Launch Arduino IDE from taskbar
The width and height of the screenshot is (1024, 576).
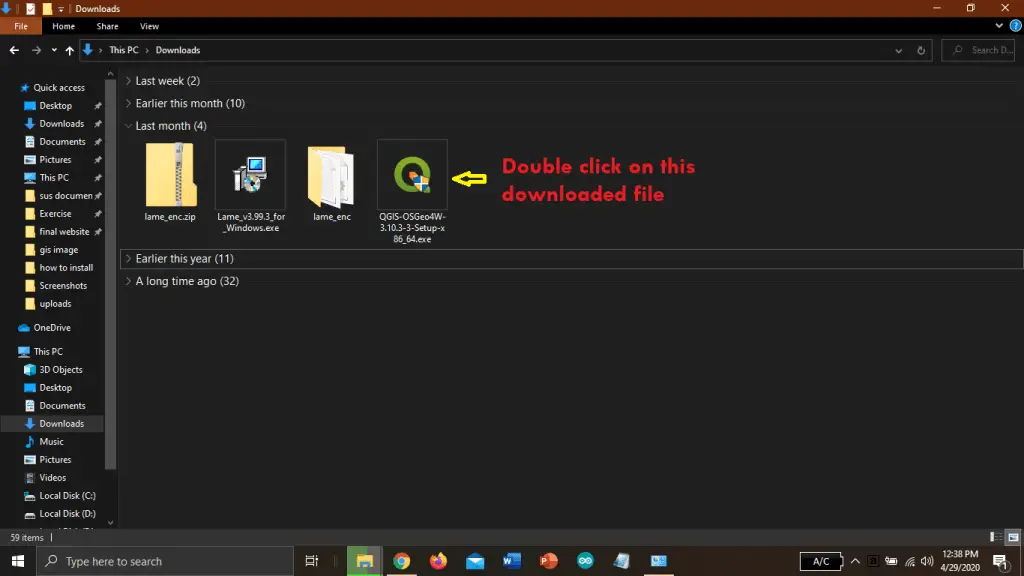point(585,561)
